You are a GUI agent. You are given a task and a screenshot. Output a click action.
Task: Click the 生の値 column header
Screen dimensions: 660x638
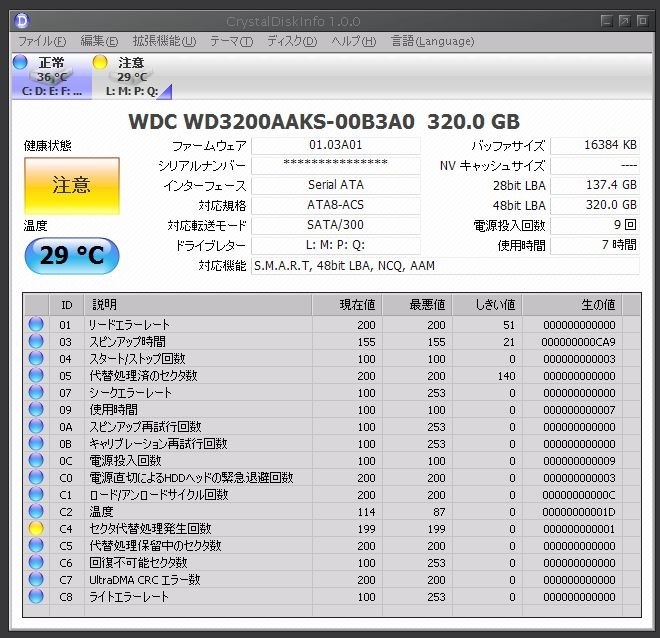(572, 305)
